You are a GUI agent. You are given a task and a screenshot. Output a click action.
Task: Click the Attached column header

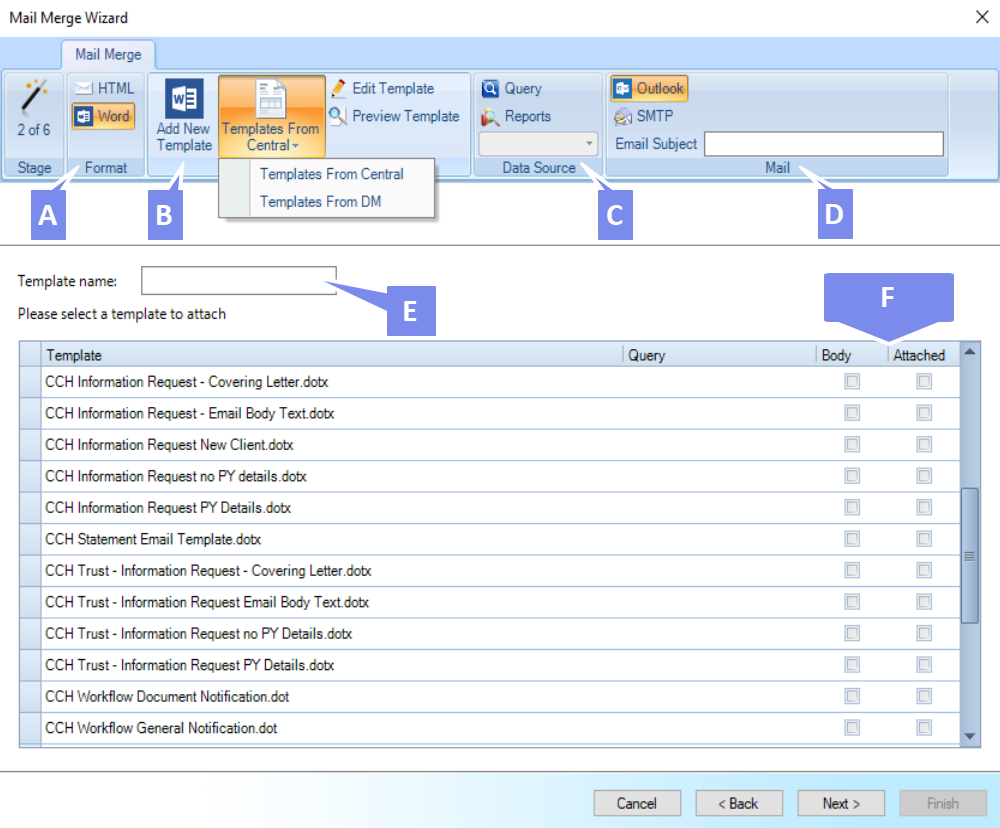click(924, 355)
